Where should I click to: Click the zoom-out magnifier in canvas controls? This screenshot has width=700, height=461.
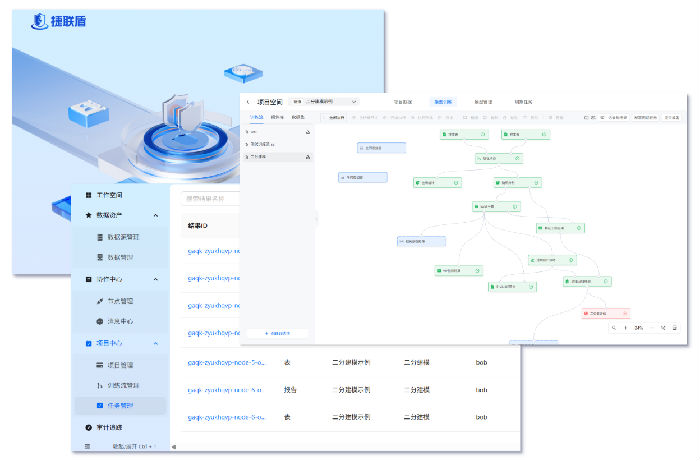(x=615, y=327)
